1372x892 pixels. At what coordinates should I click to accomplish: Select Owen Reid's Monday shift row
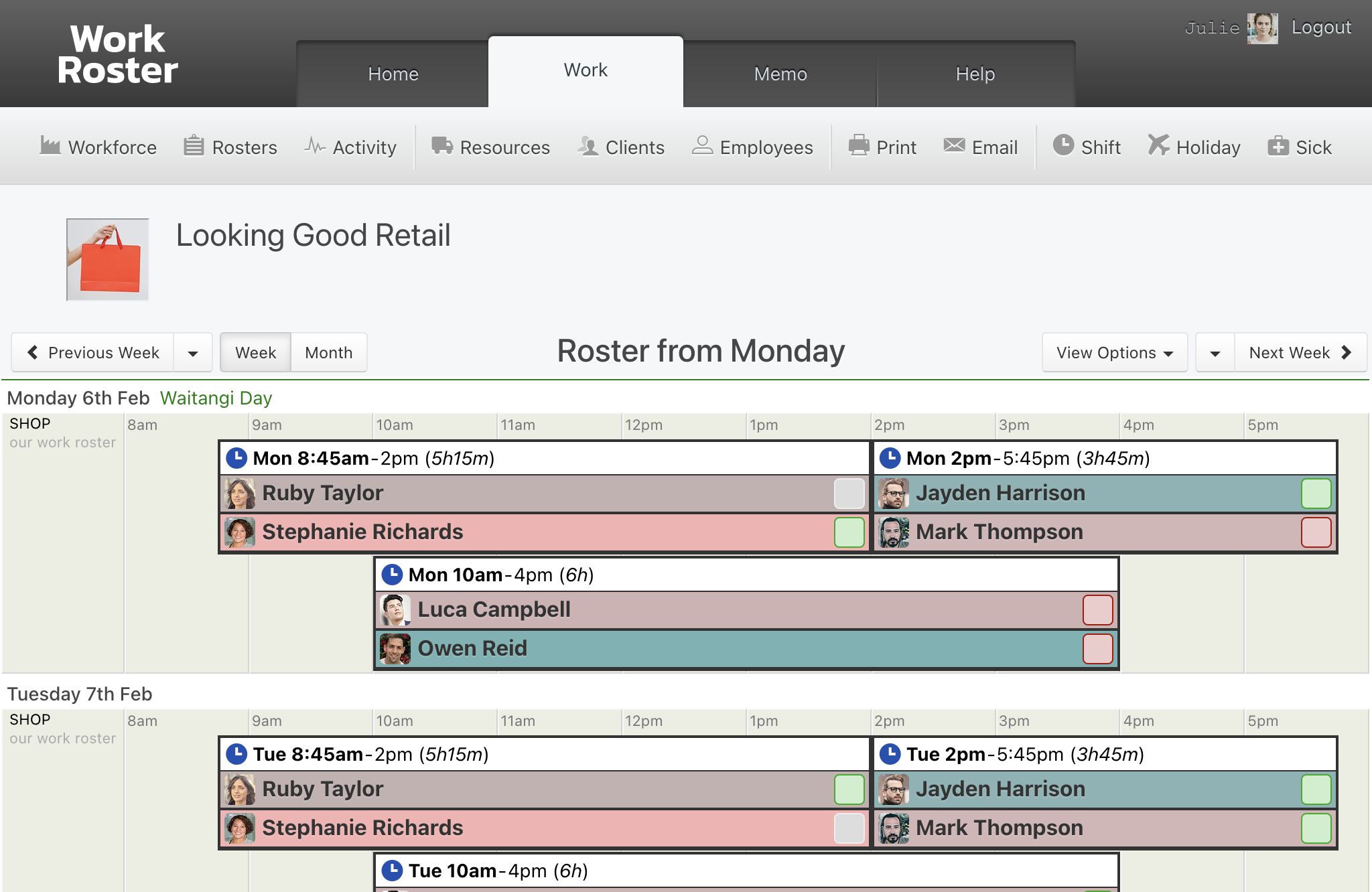coord(746,649)
